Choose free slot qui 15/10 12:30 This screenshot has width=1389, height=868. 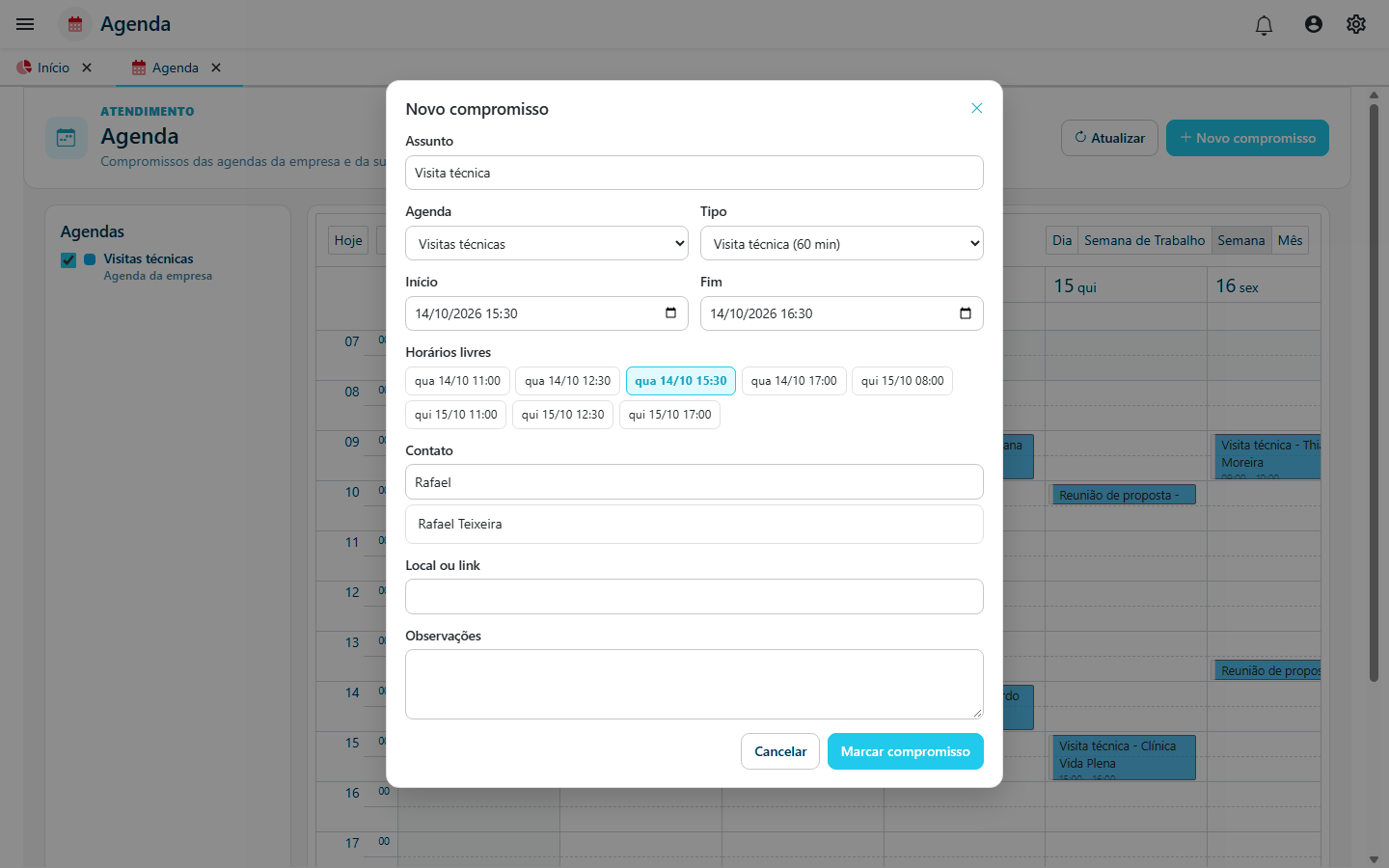[x=562, y=415]
